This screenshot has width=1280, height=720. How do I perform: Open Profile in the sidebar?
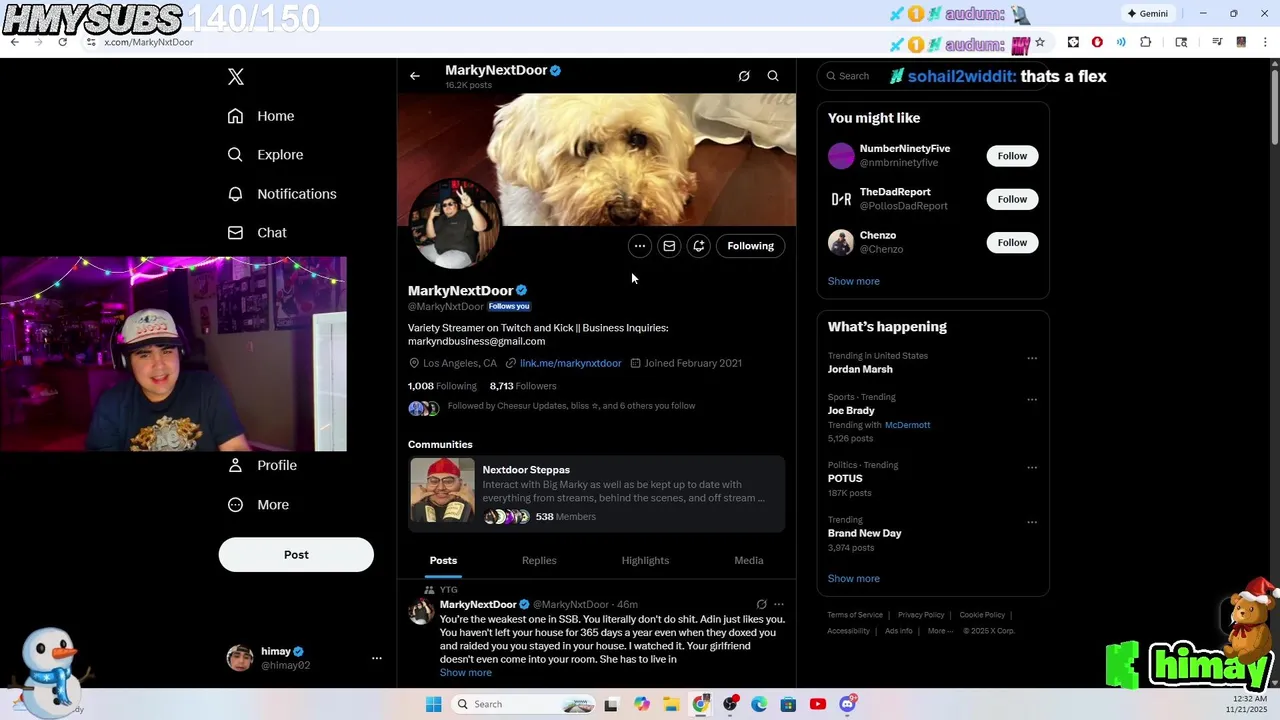tap(262, 465)
